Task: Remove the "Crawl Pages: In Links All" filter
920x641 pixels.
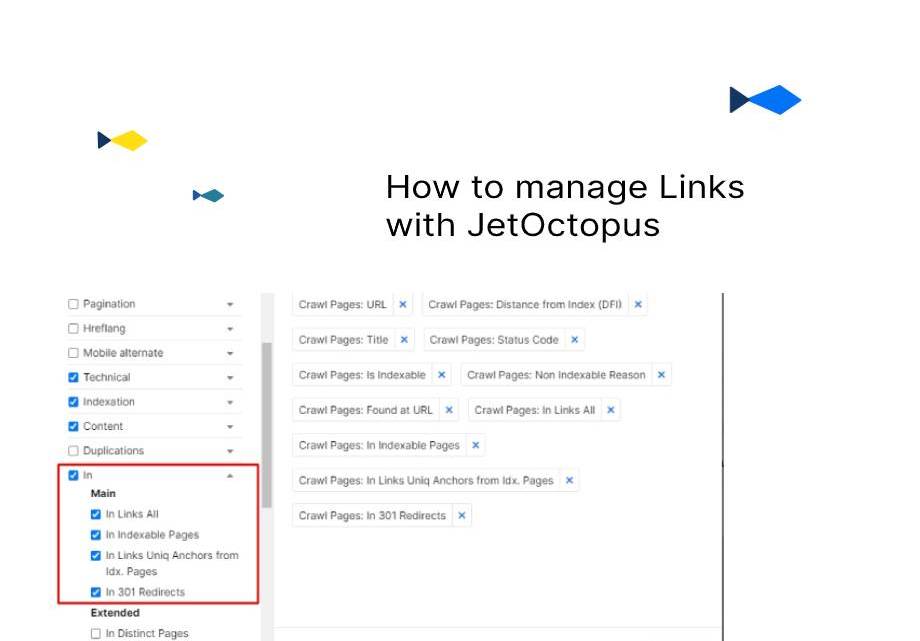Action: coord(609,410)
